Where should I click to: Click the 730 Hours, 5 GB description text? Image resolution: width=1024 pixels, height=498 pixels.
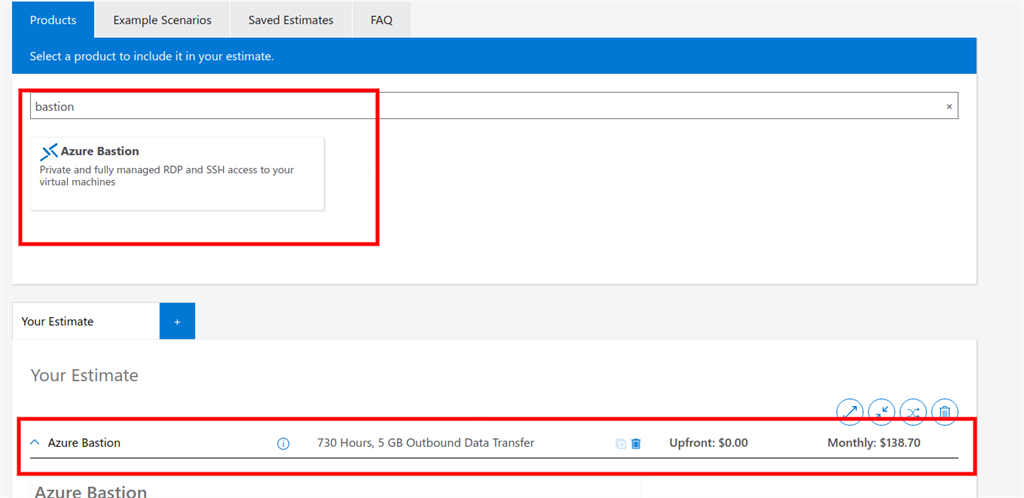(426, 443)
